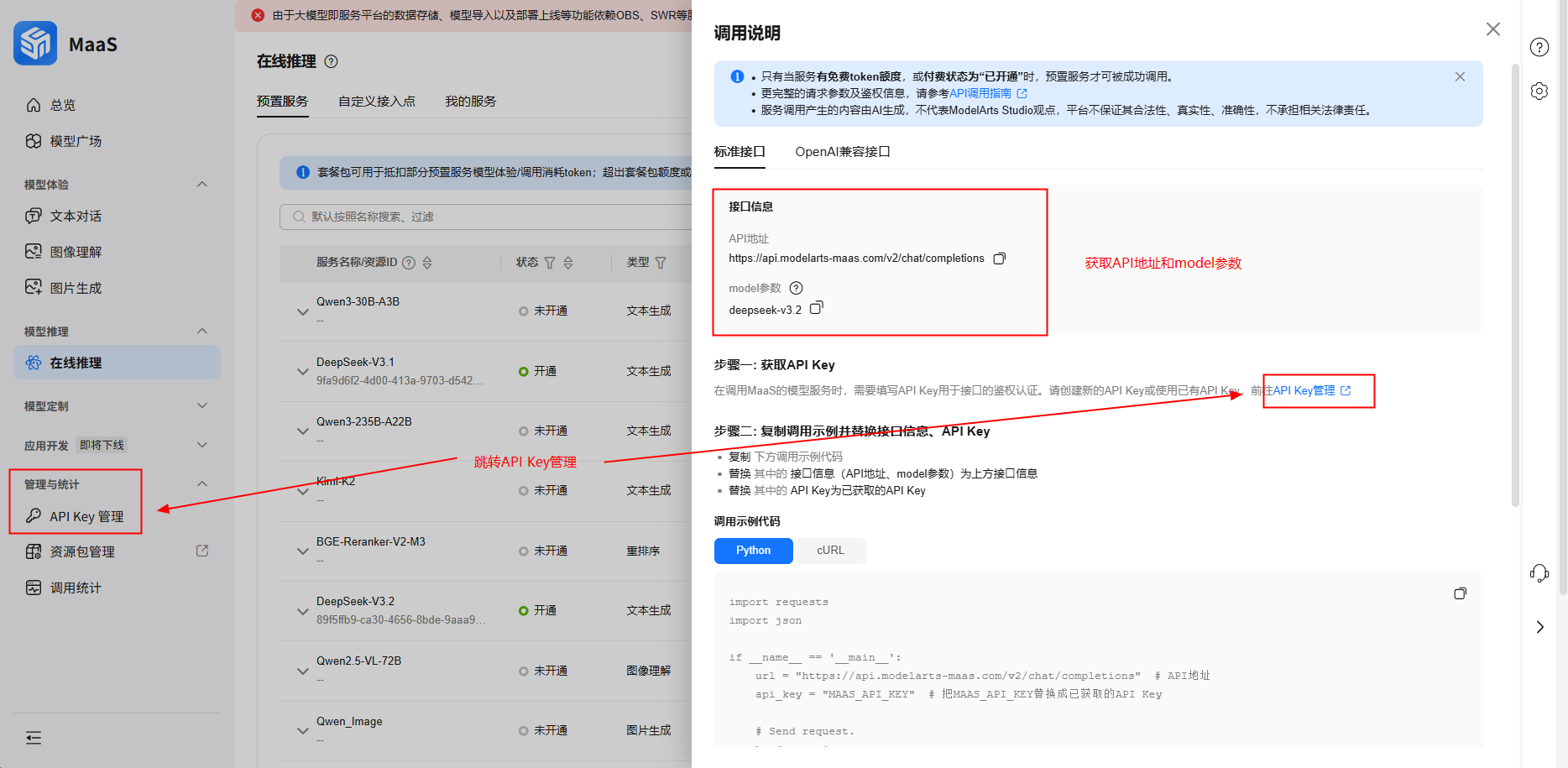Viewport: 1568px width, 768px height.
Task: Close the red error banner icon
Action: pyautogui.click(x=258, y=15)
